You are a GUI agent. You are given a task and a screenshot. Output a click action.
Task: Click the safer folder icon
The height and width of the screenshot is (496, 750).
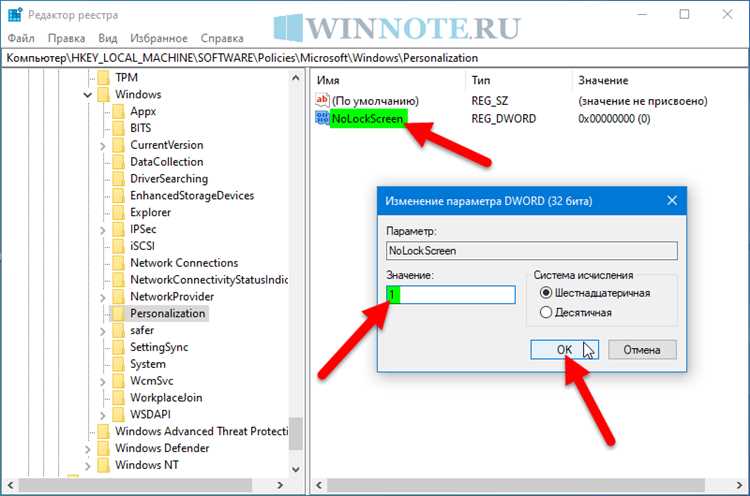pyautogui.click(x=118, y=330)
